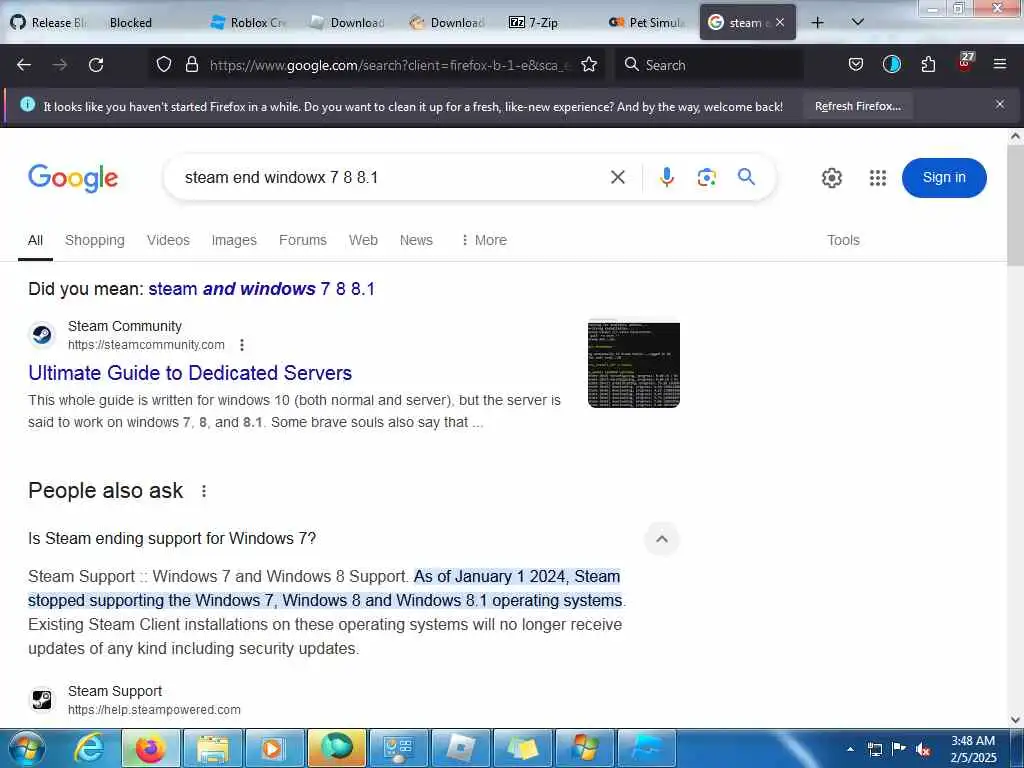Launch Internet Explorer from the taskbar
1024x768 pixels.
[89, 748]
